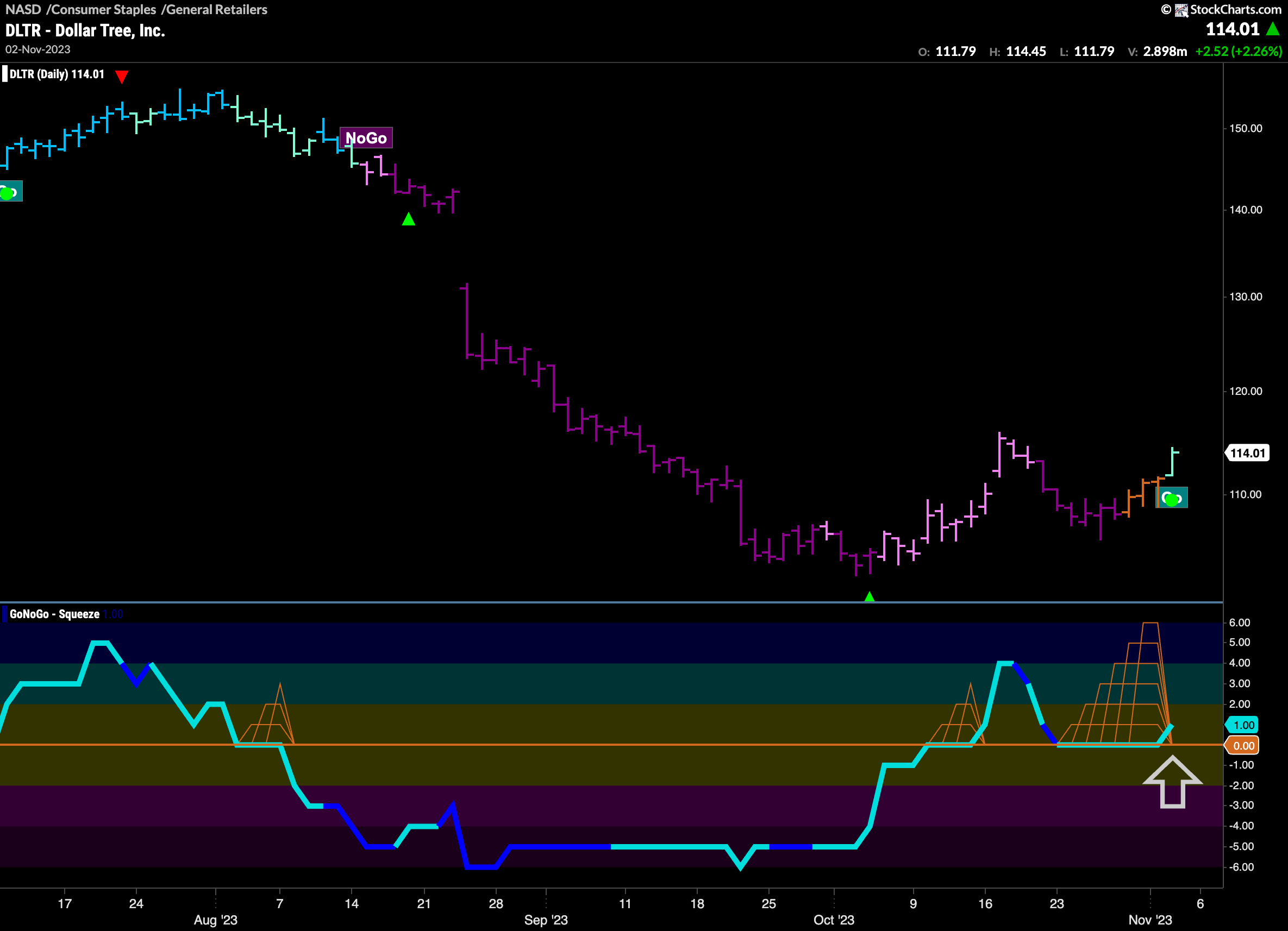Click the Sep '23 date axis label
The image size is (1288, 931).
[x=546, y=920]
